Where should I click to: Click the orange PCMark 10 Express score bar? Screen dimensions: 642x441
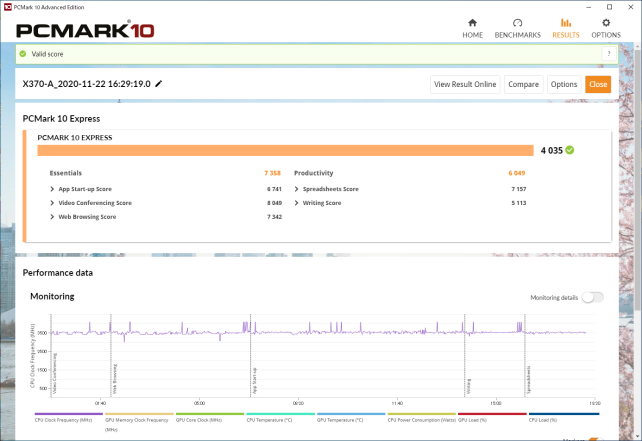click(285, 150)
